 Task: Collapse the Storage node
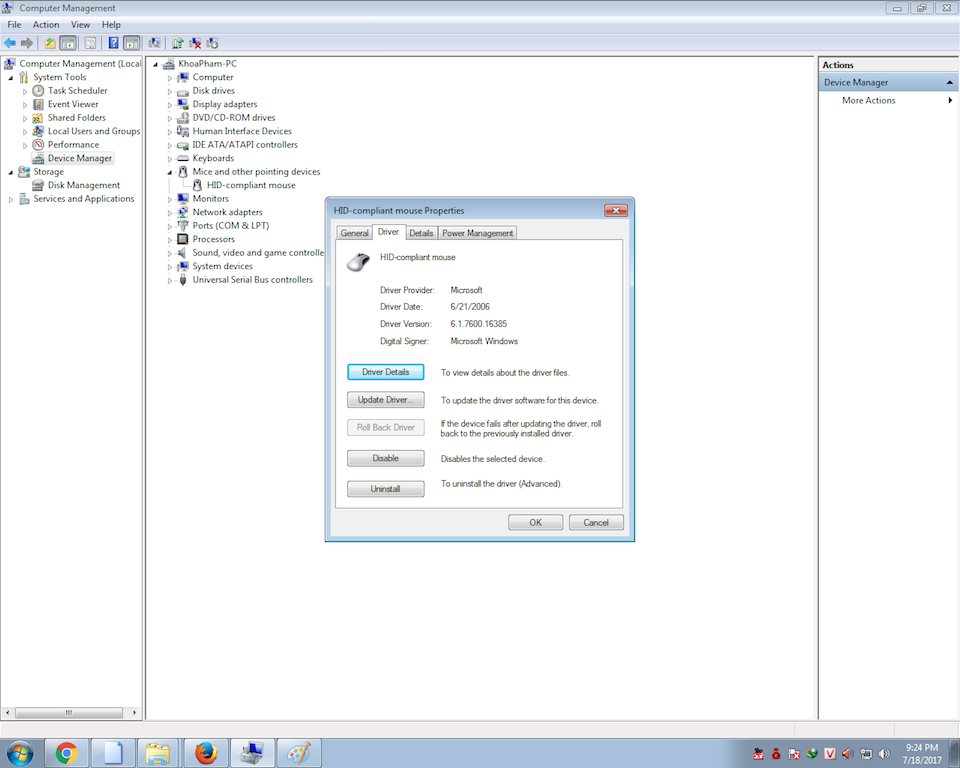pyautogui.click(x=10, y=172)
